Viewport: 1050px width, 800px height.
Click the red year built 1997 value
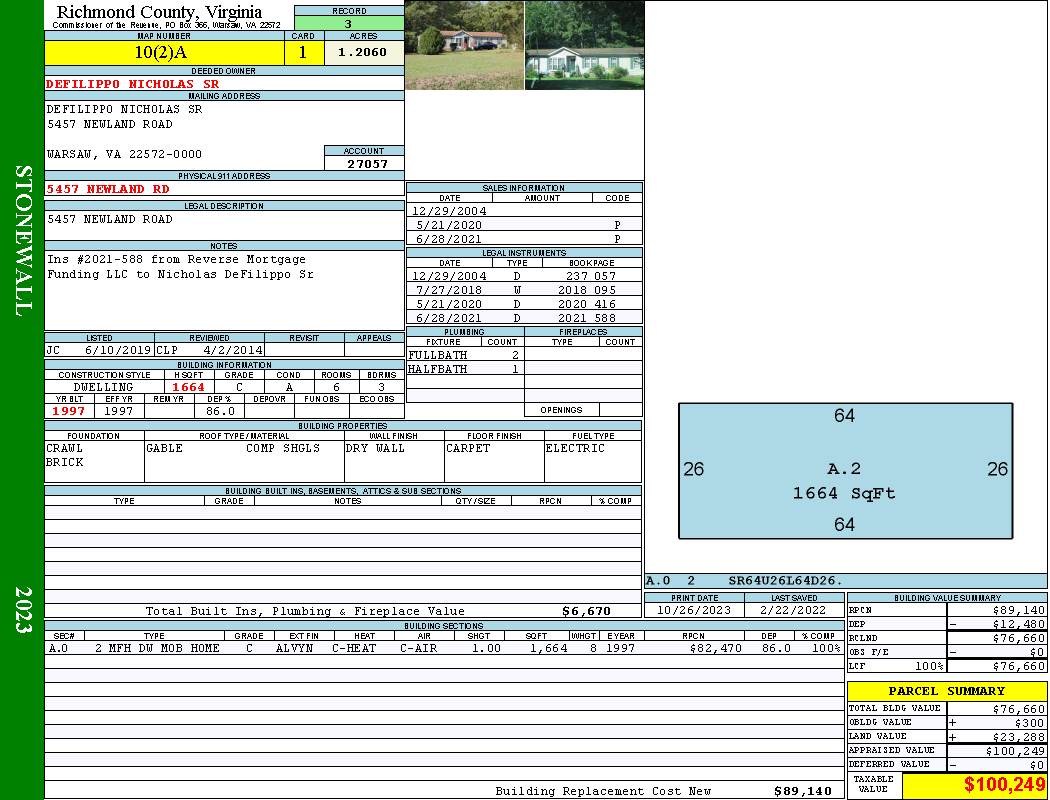[69, 411]
